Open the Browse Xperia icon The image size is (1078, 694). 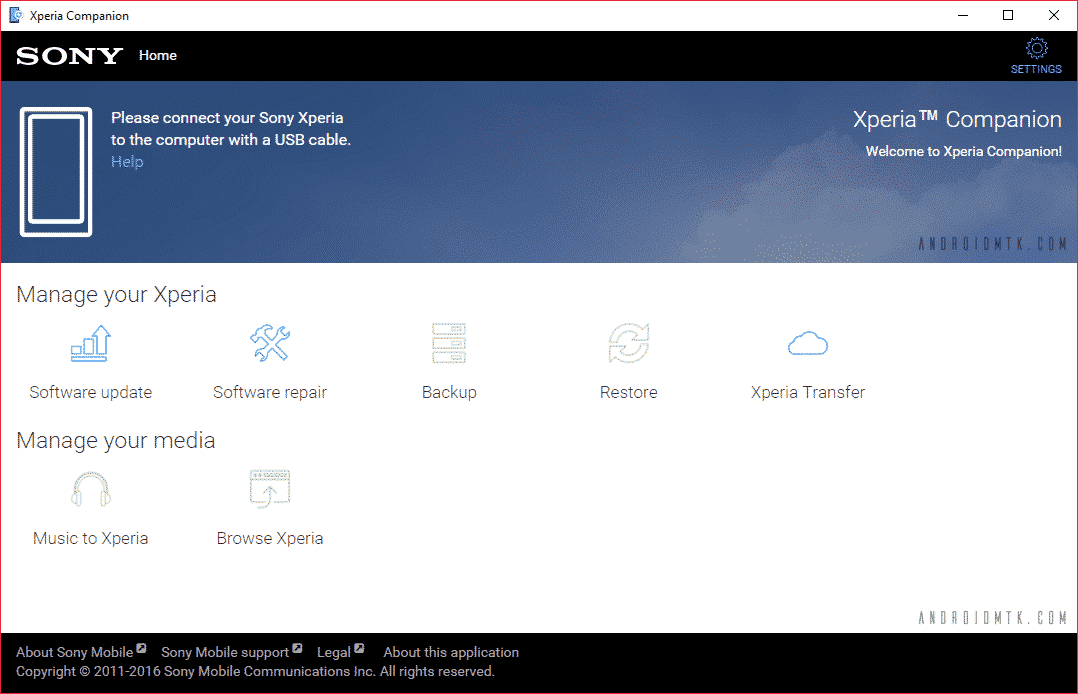270,490
